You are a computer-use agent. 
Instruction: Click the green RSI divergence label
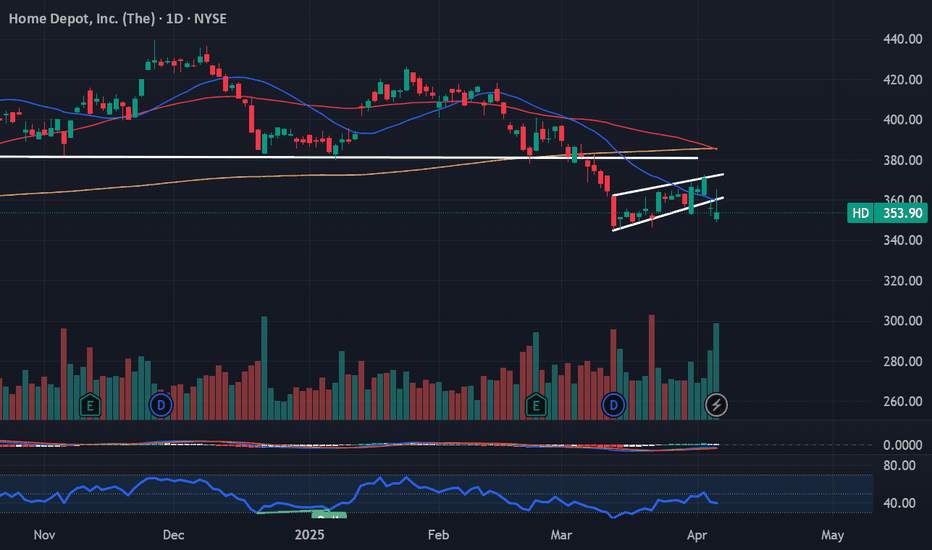point(328,514)
